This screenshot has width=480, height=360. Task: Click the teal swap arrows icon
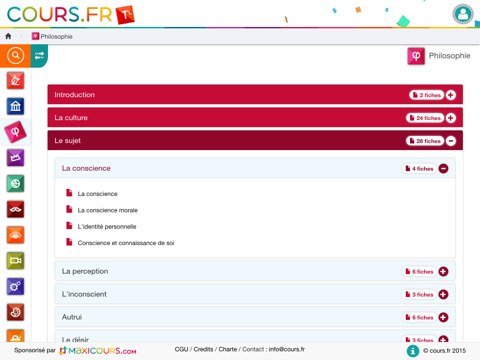pyautogui.click(x=39, y=56)
